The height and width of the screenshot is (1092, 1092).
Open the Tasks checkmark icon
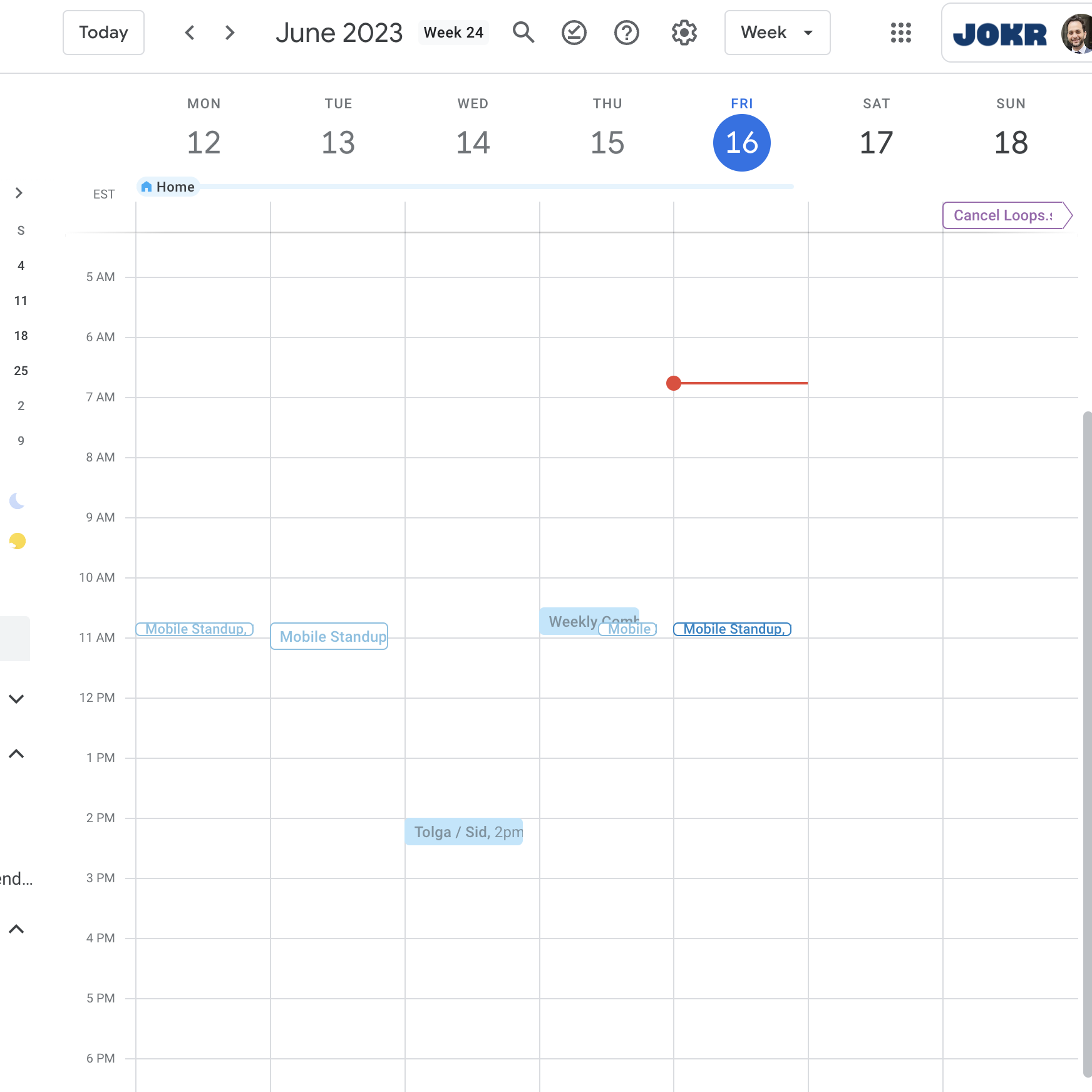574,33
